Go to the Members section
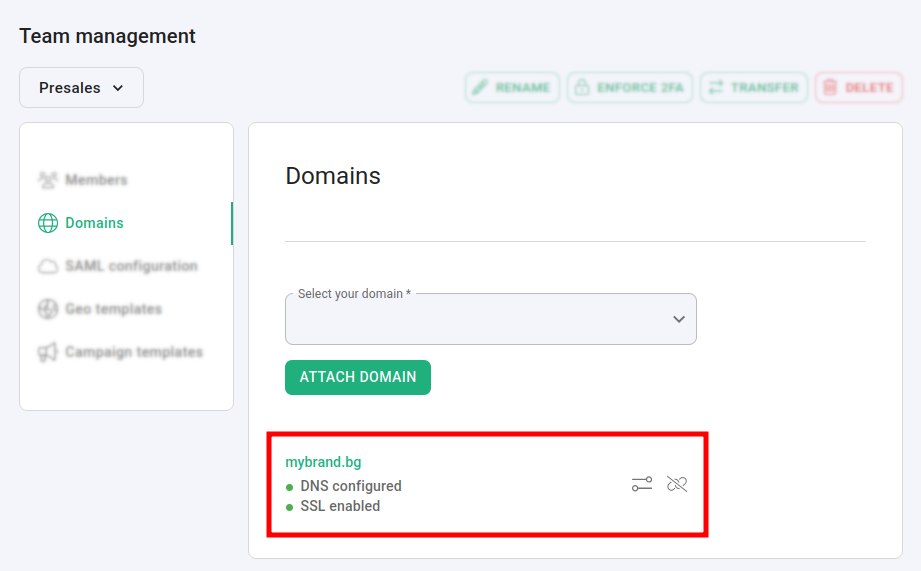The image size is (921, 571). [96, 180]
